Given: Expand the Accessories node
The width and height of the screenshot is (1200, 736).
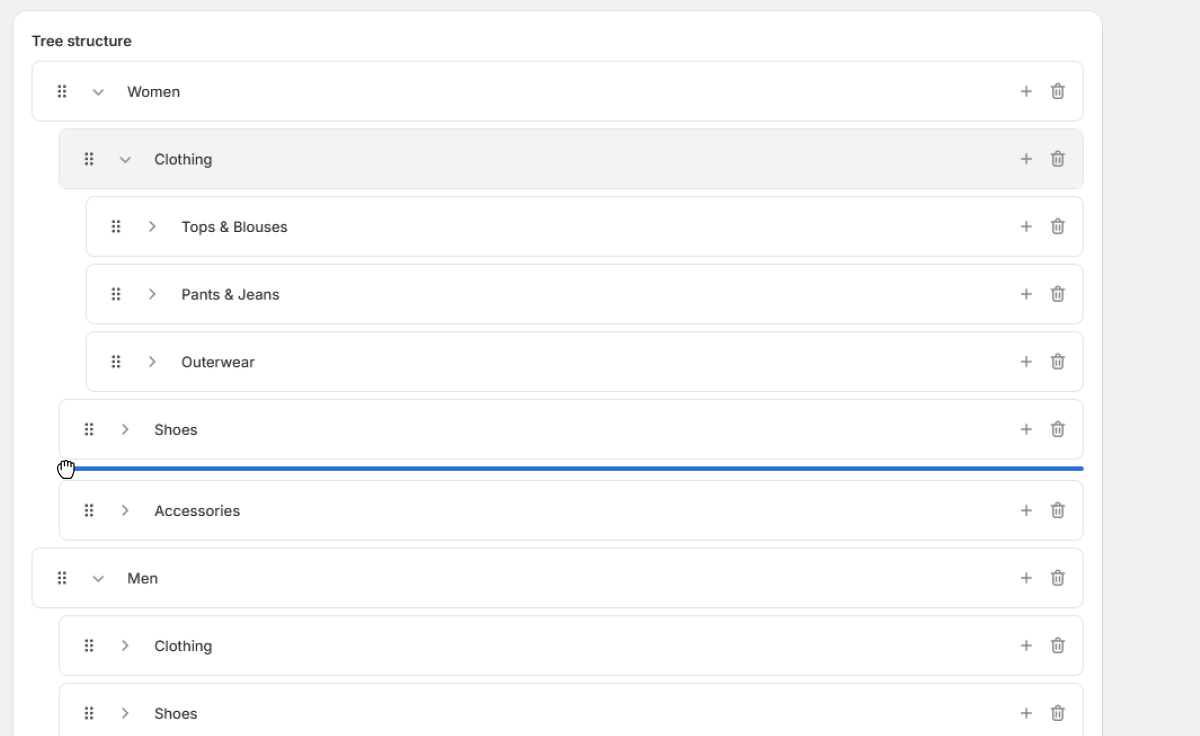Looking at the screenshot, I should point(125,511).
